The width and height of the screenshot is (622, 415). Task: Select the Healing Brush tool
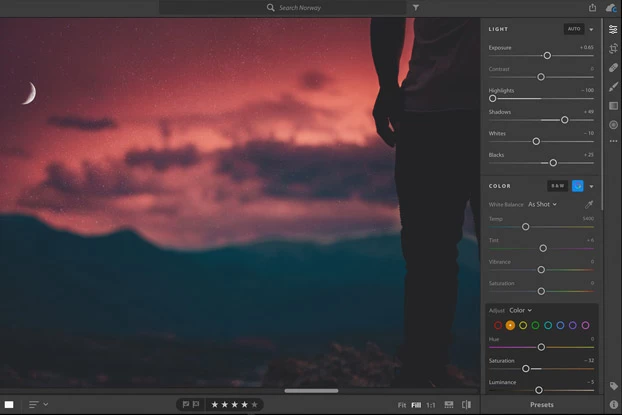(613, 68)
